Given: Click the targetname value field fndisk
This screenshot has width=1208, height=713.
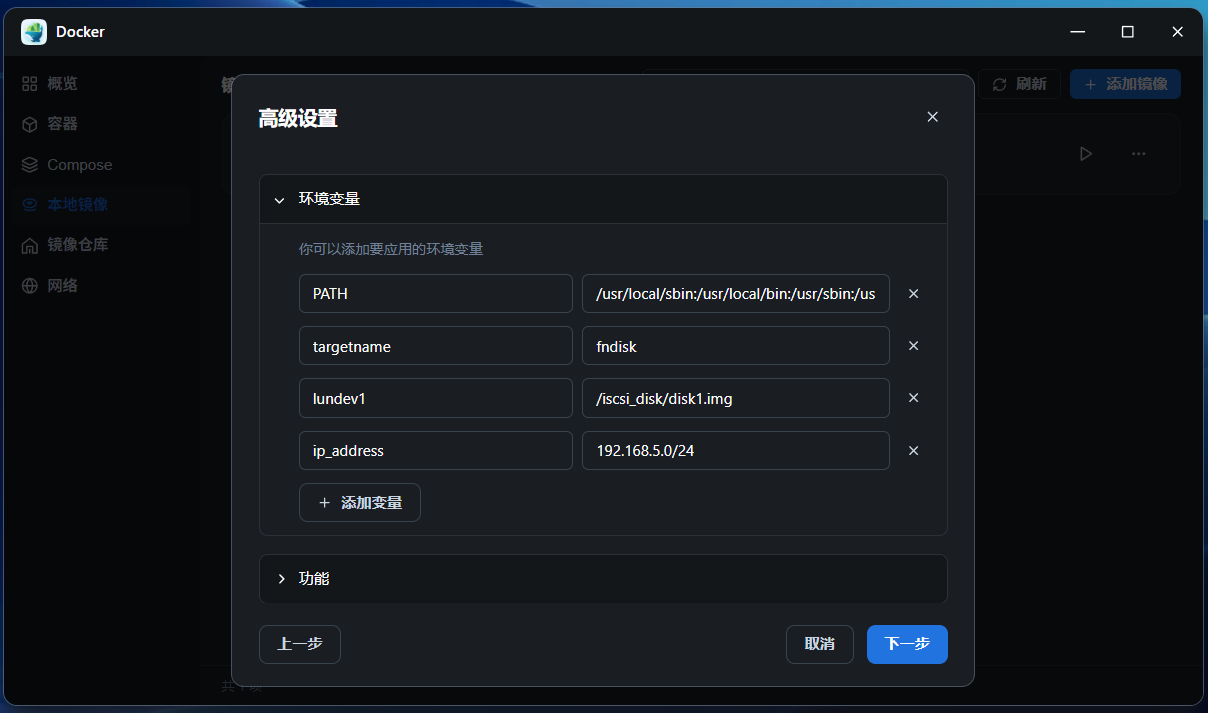Looking at the screenshot, I should tap(735, 346).
